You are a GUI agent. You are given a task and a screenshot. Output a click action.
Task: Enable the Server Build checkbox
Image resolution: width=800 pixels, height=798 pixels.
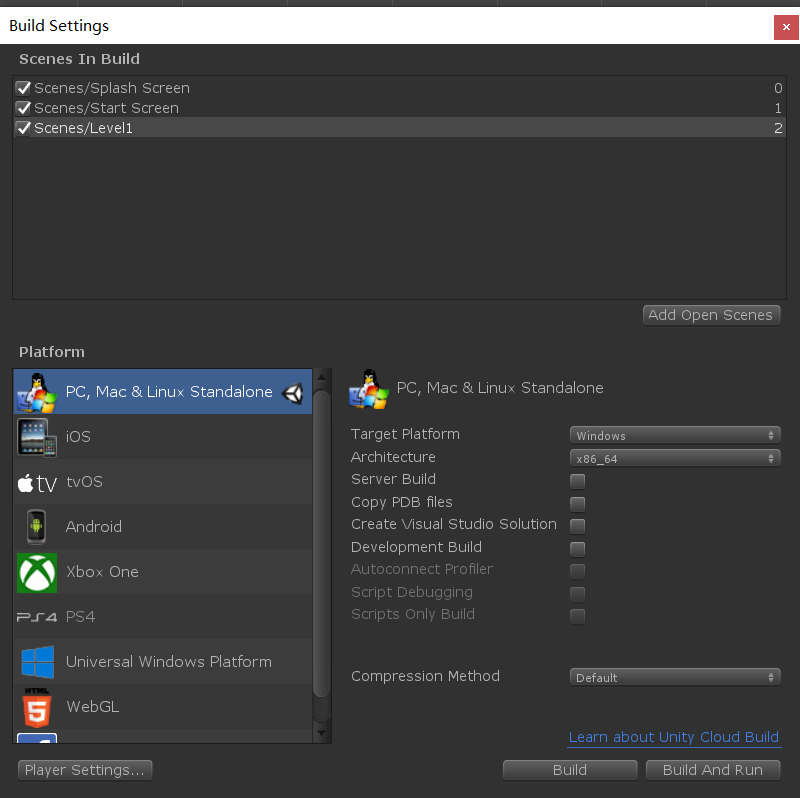pos(578,481)
